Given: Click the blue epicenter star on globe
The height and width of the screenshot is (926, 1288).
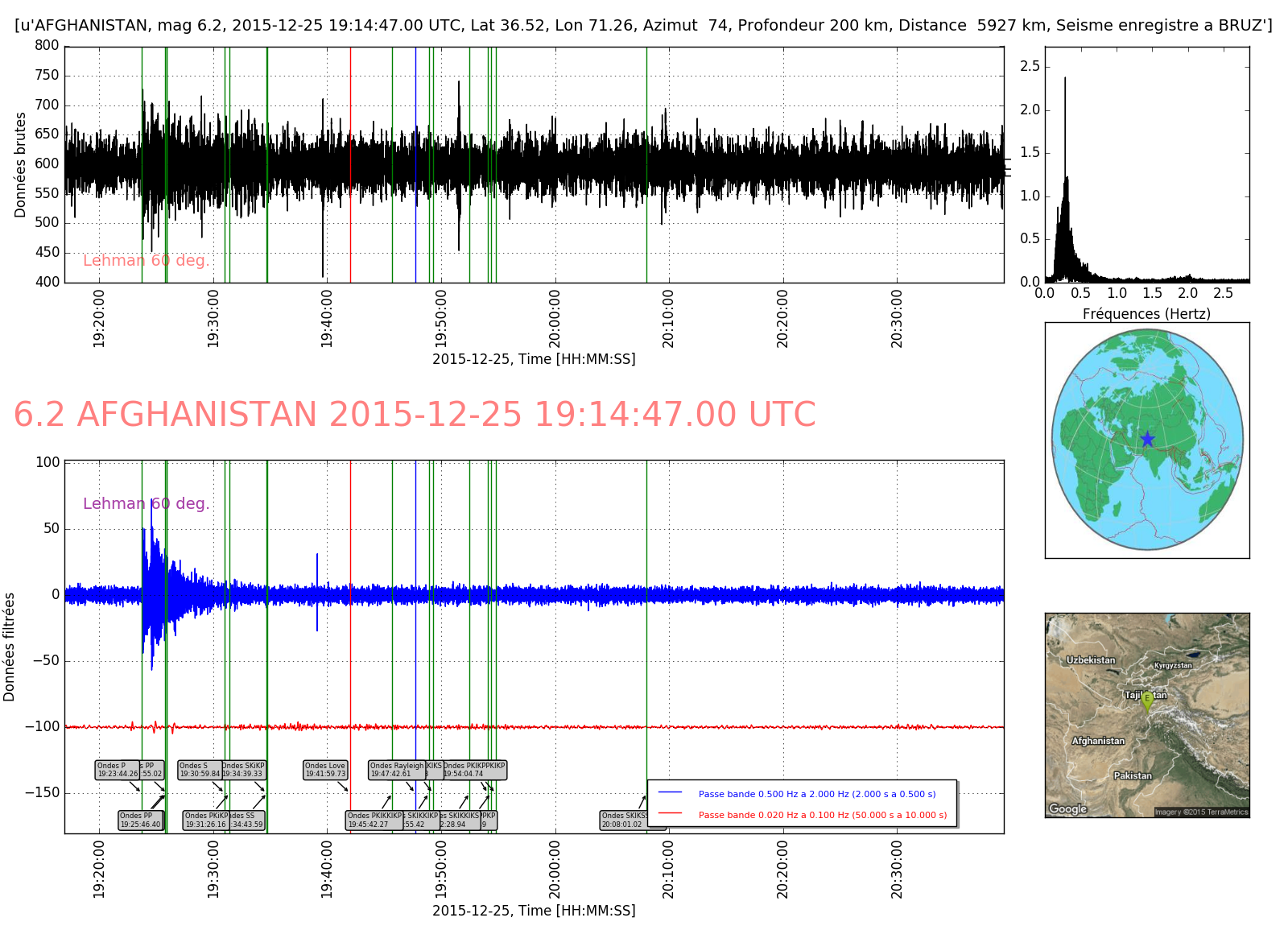Looking at the screenshot, I should (1147, 439).
